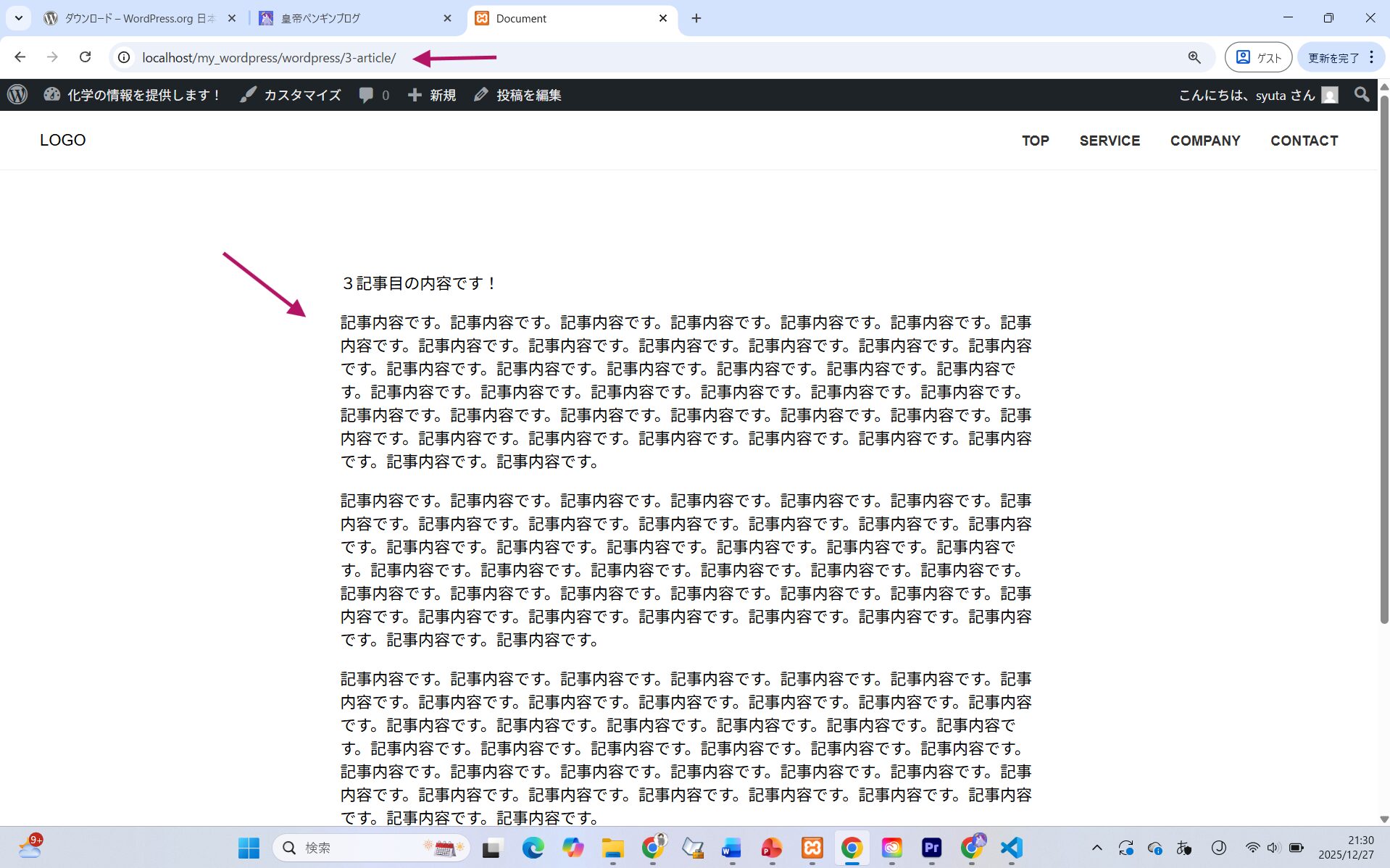
Task: Open the admin bar search magnifier
Action: [1362, 95]
